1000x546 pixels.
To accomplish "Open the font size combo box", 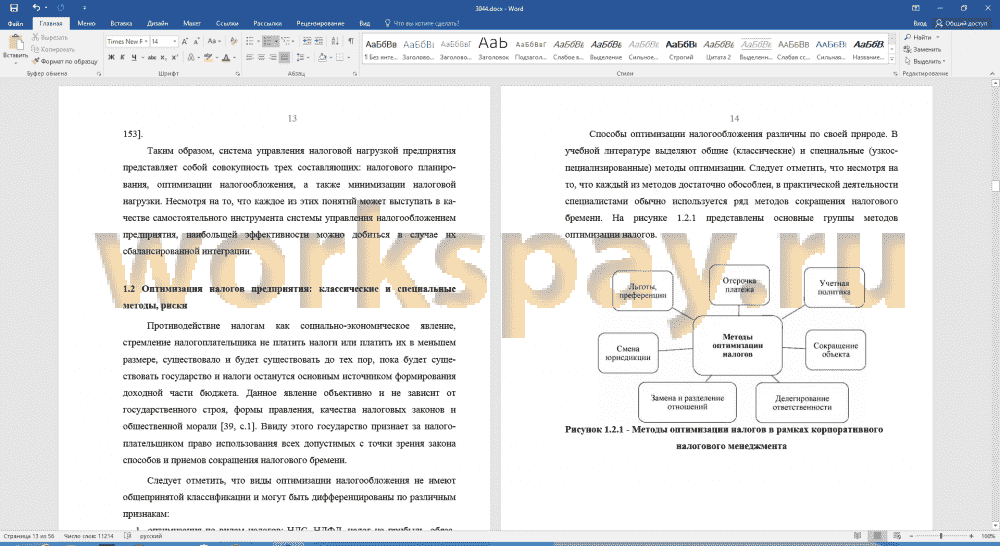I will click(x=163, y=41).
